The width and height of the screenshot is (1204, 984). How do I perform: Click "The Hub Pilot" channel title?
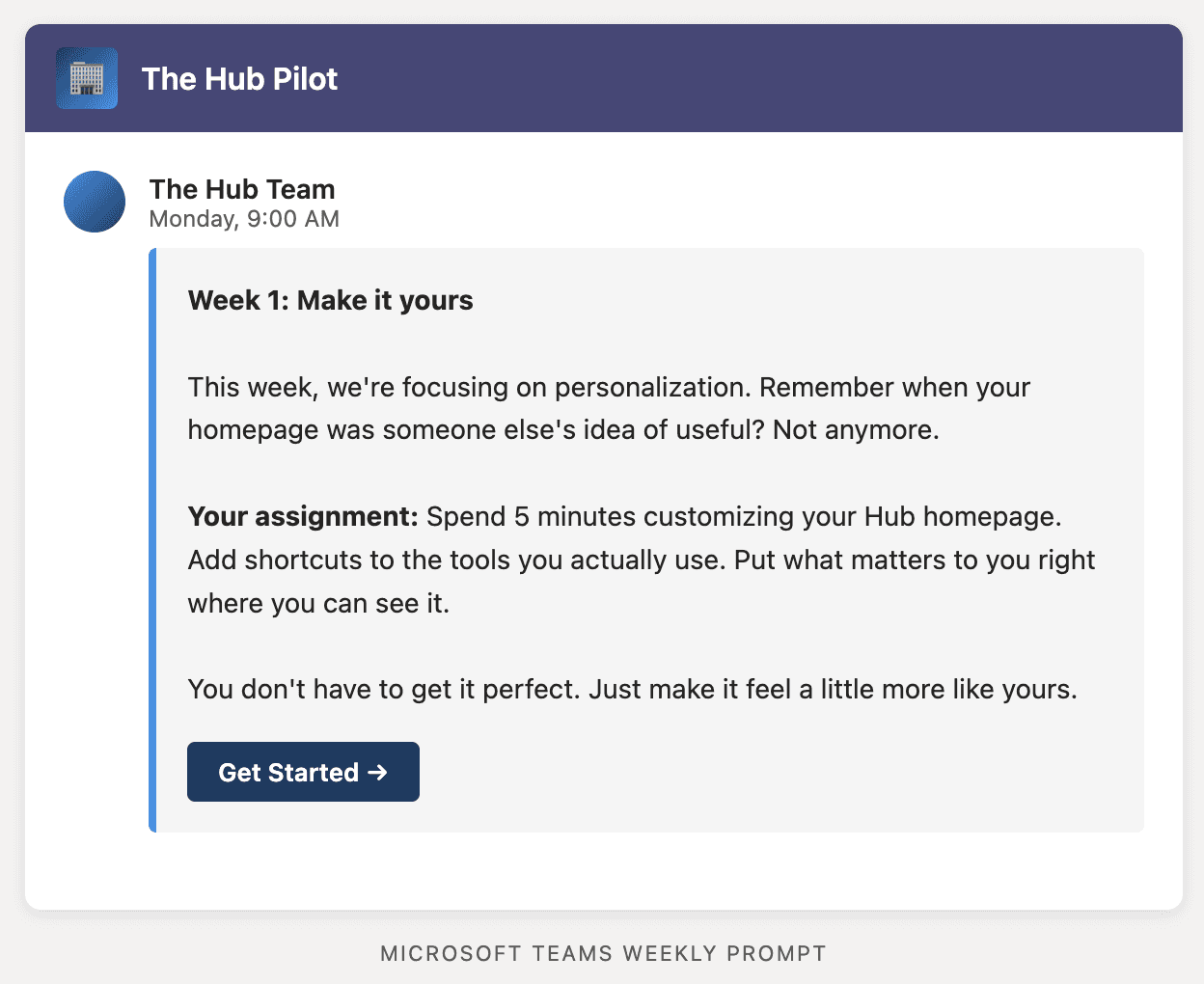(x=239, y=79)
